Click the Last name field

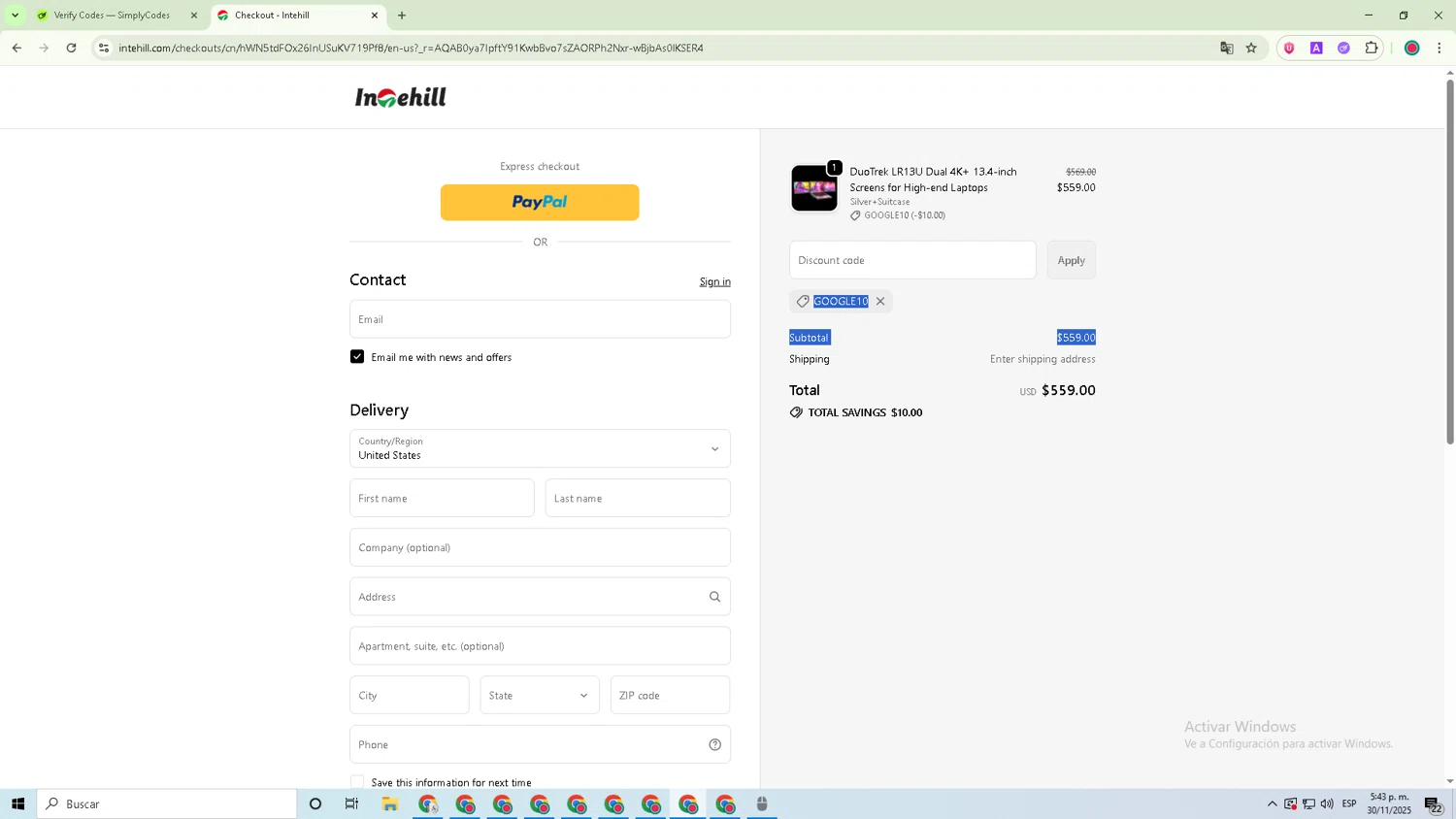tap(638, 498)
